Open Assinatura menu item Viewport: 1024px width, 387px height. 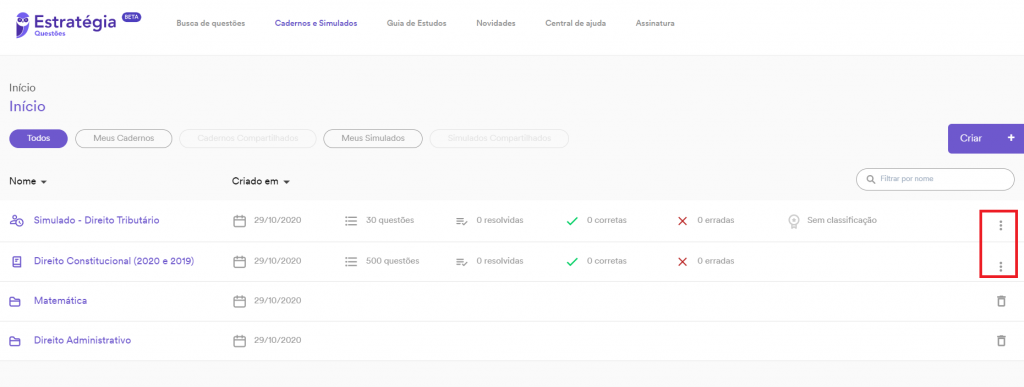[x=655, y=23]
